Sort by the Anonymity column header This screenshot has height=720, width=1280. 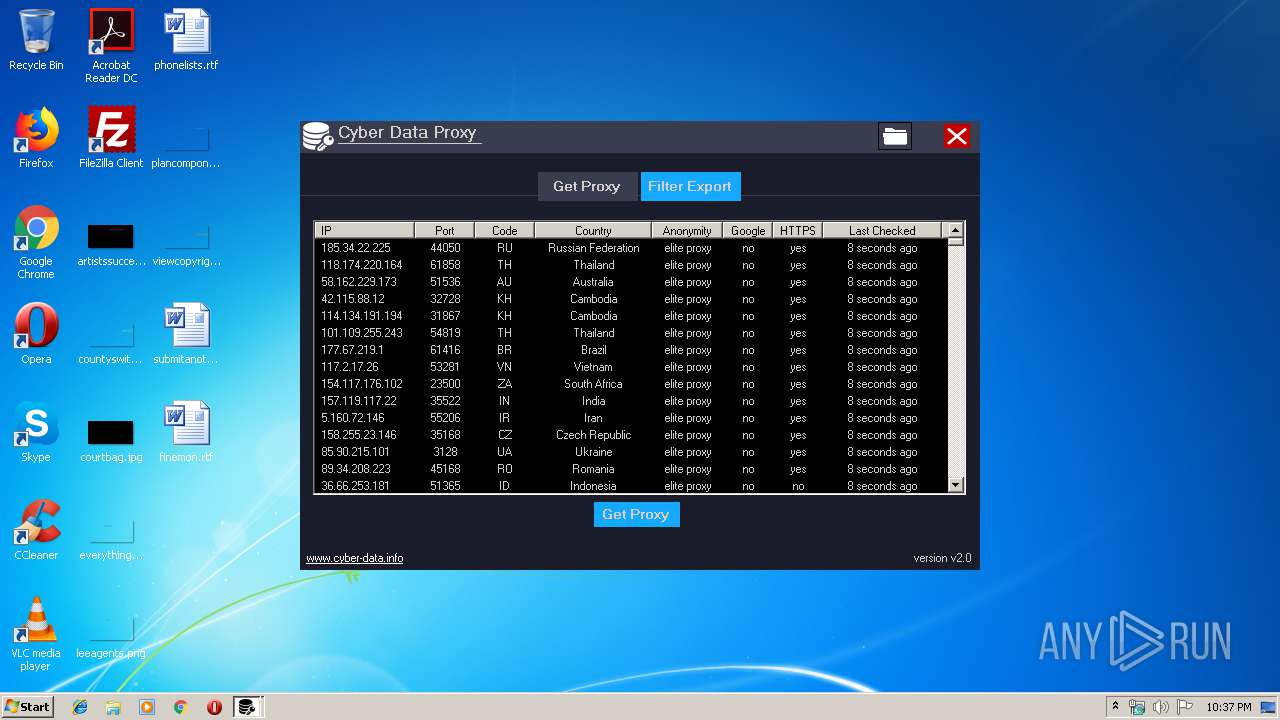pos(687,230)
